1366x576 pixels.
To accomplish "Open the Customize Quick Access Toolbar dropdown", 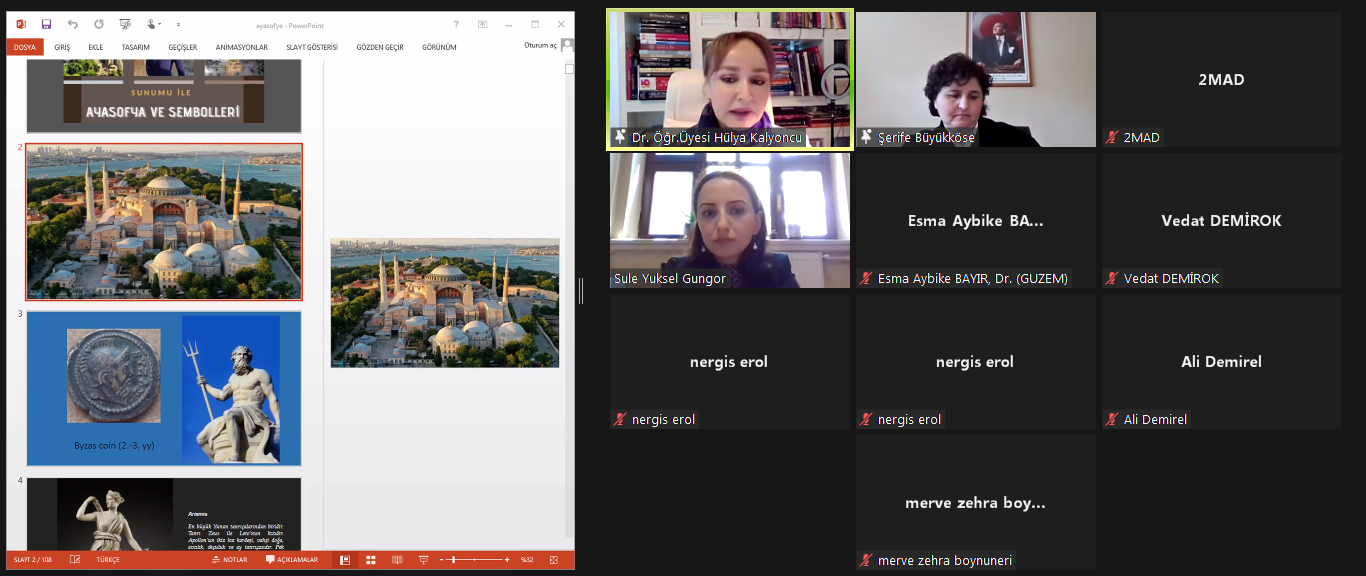I will pos(178,24).
